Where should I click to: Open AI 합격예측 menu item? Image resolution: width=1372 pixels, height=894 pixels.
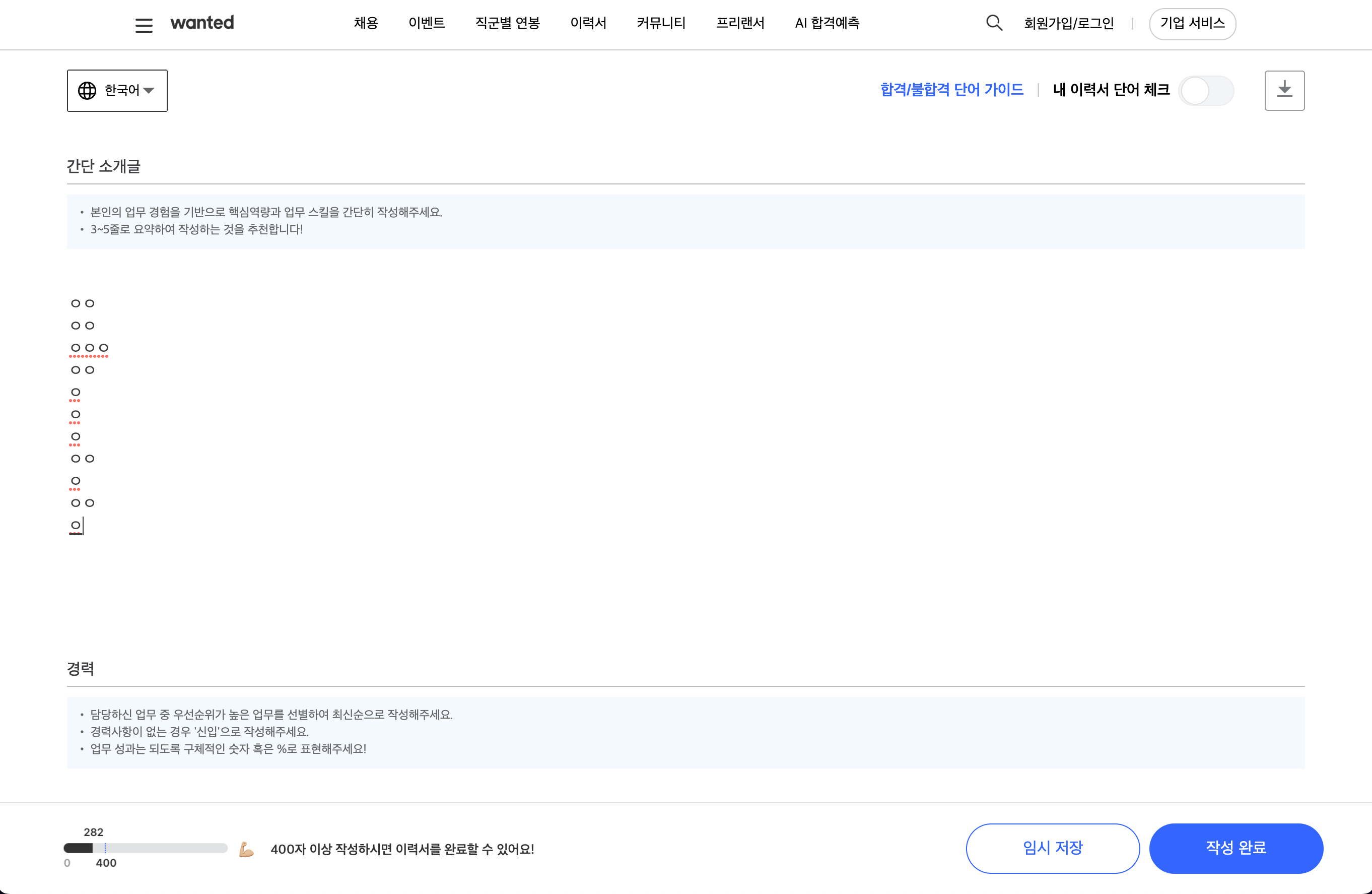(x=827, y=23)
